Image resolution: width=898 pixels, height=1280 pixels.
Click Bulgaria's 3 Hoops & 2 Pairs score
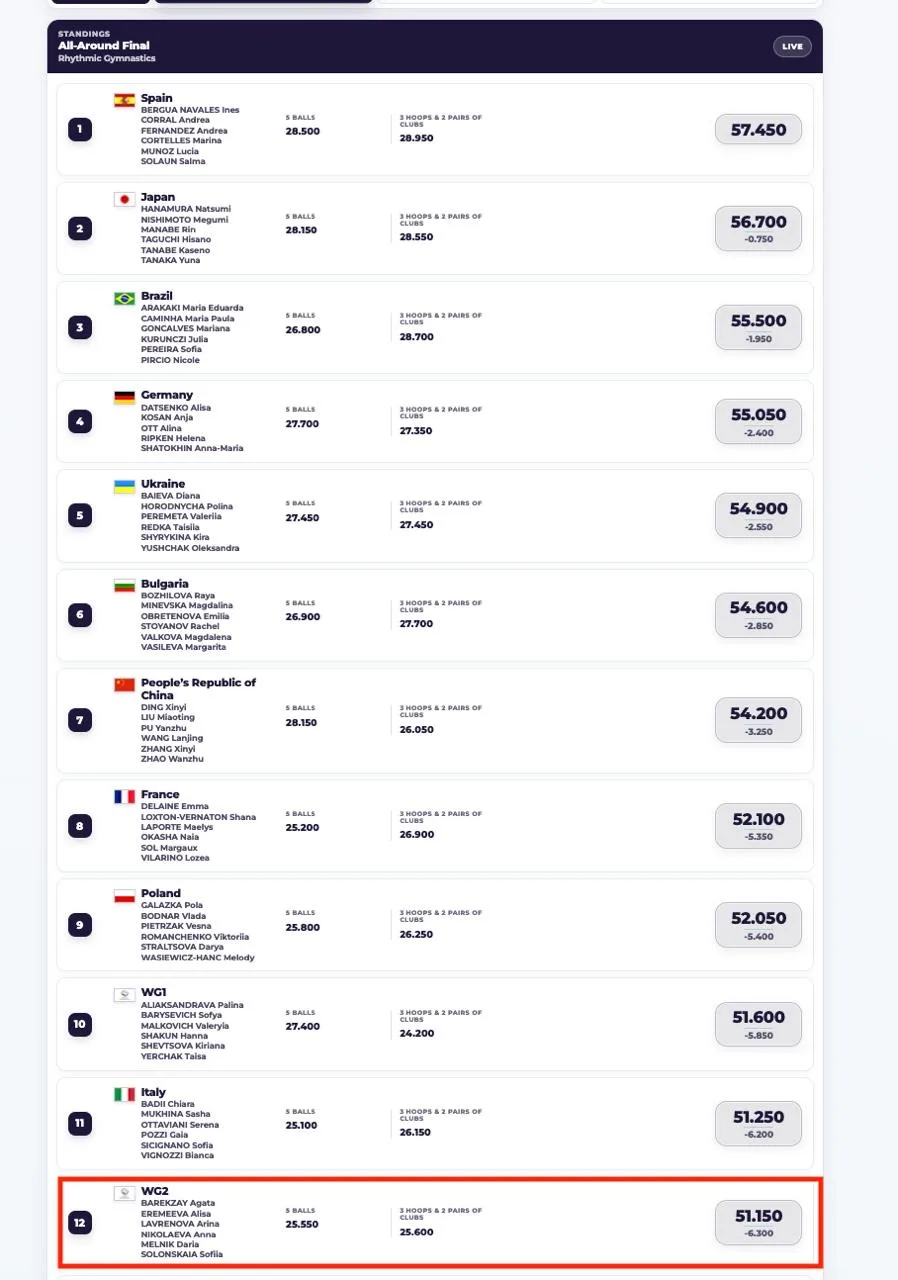[x=416, y=623]
